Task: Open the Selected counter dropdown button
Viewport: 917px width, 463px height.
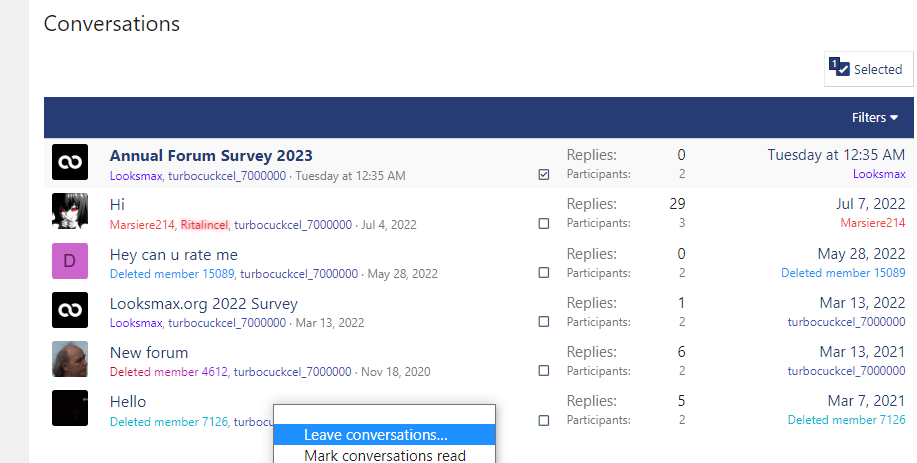Action: coord(868,69)
